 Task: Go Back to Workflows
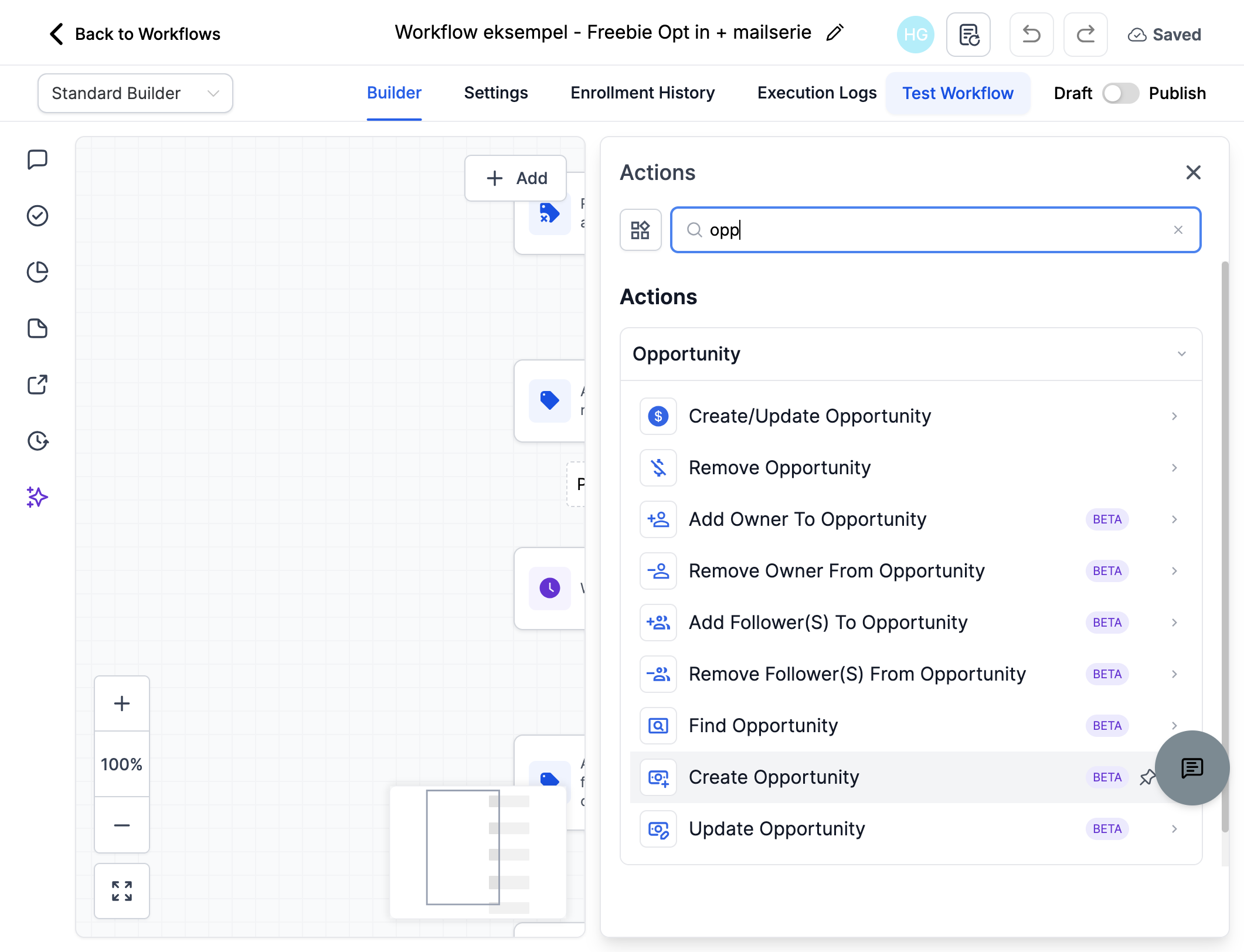[135, 34]
